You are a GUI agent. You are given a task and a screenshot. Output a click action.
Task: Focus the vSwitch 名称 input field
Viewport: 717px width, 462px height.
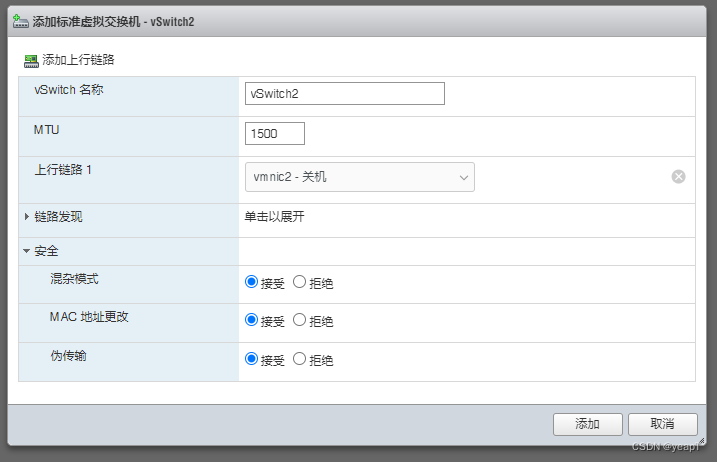[x=345, y=93]
